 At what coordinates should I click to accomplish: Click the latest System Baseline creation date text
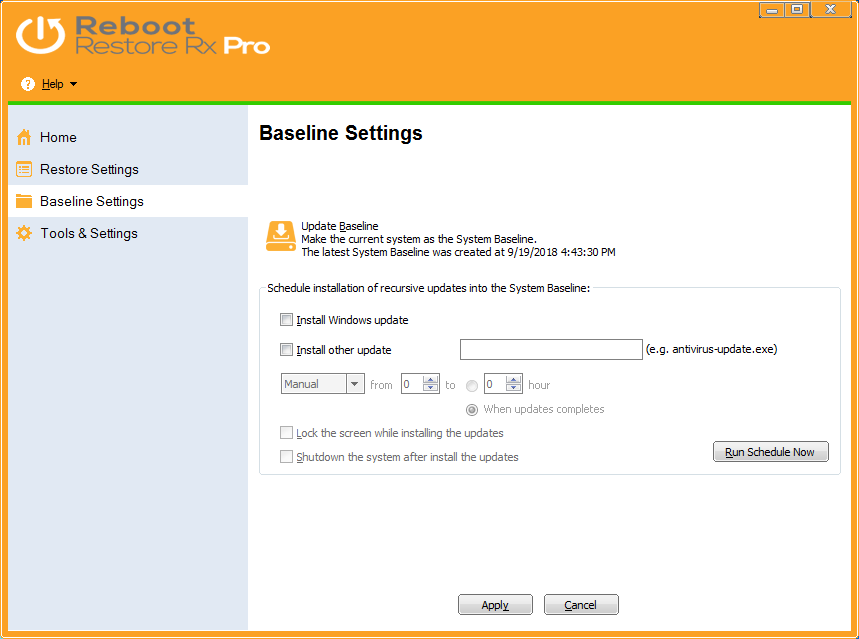click(459, 252)
